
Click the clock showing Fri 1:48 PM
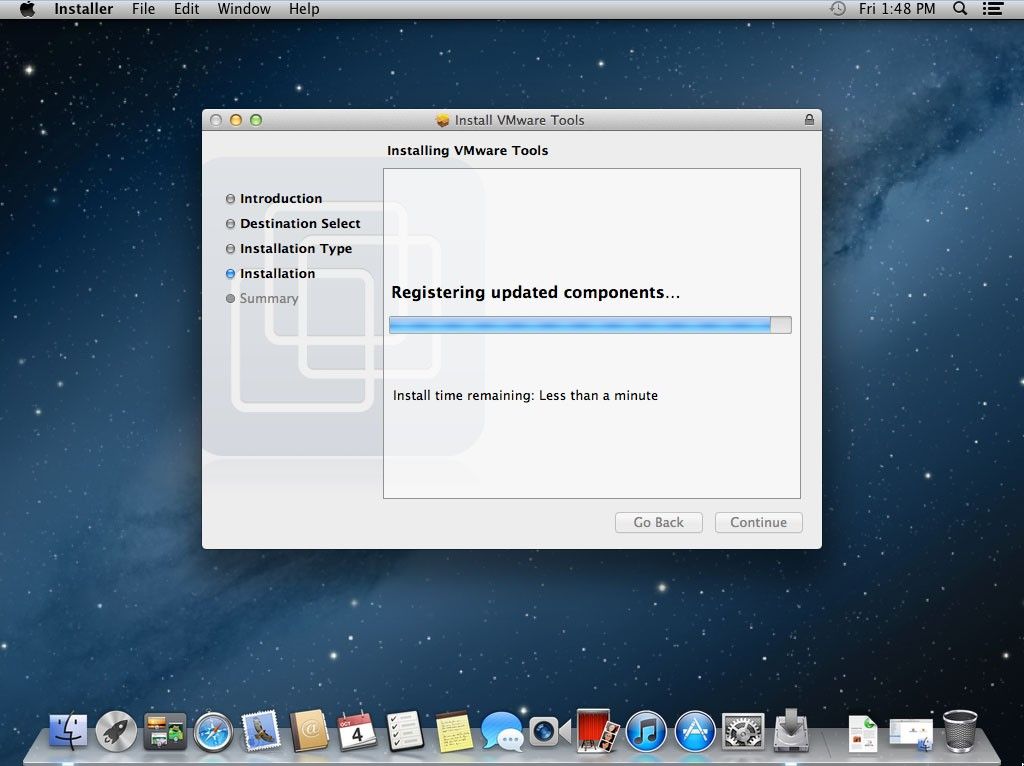click(897, 9)
